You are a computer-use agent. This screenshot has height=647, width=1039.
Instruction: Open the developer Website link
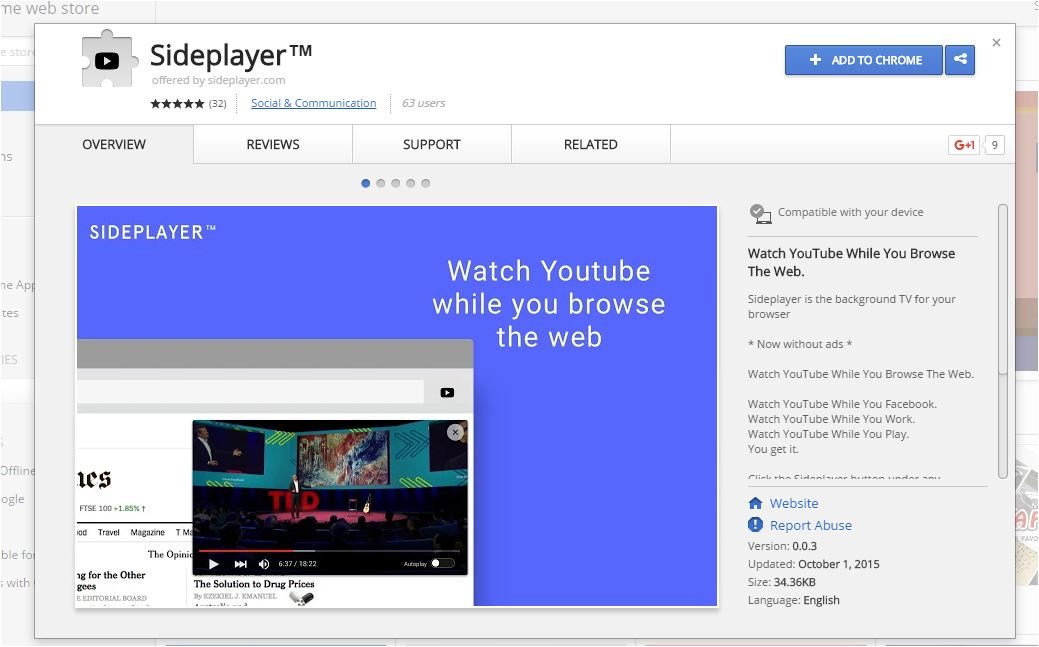pos(794,503)
